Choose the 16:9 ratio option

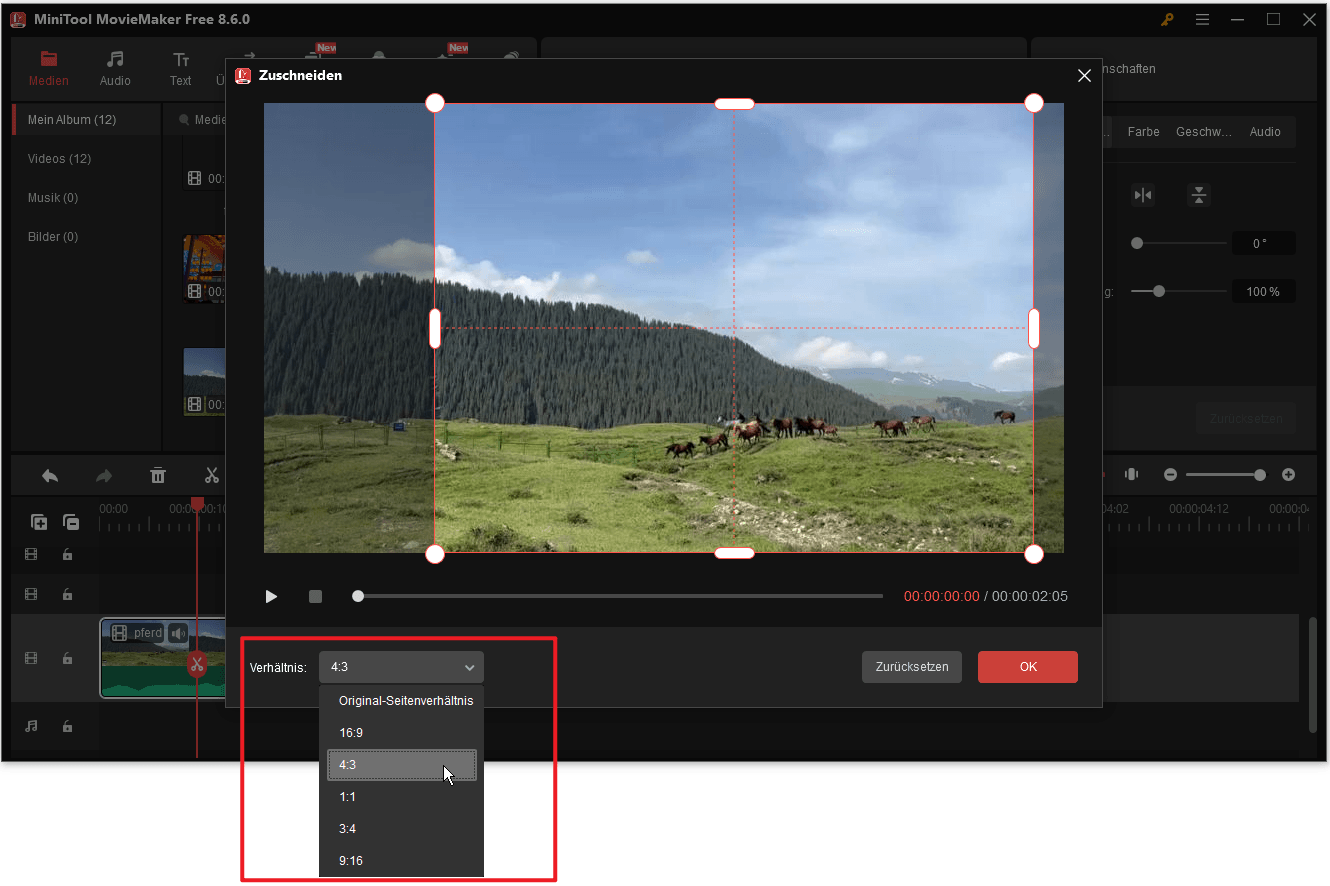tap(402, 733)
